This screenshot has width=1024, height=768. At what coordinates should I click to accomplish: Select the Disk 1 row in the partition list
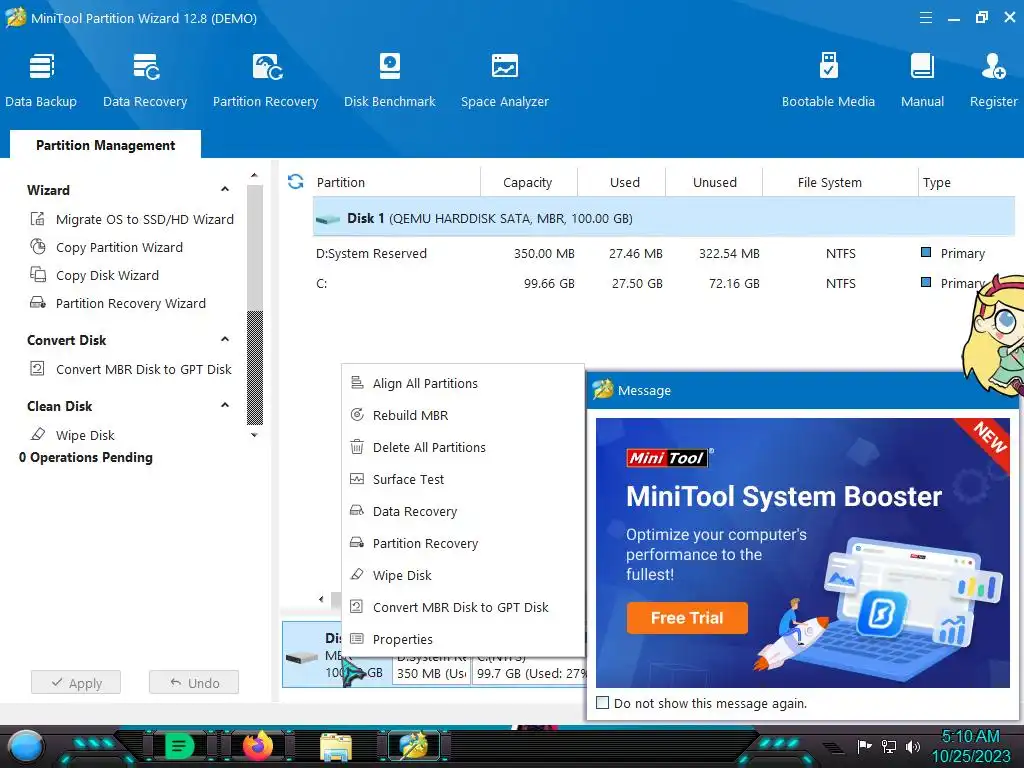point(664,218)
